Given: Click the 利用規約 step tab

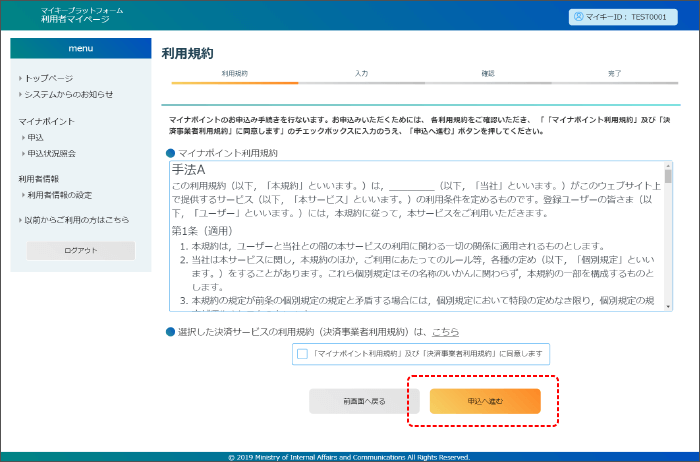Looking at the screenshot, I should (235, 75).
